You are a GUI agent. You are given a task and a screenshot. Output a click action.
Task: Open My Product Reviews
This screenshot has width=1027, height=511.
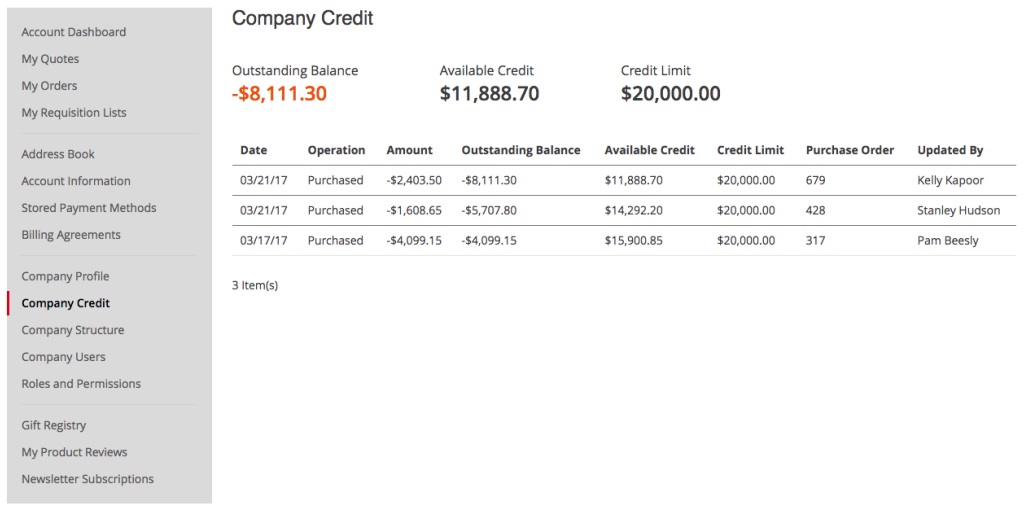coord(75,452)
